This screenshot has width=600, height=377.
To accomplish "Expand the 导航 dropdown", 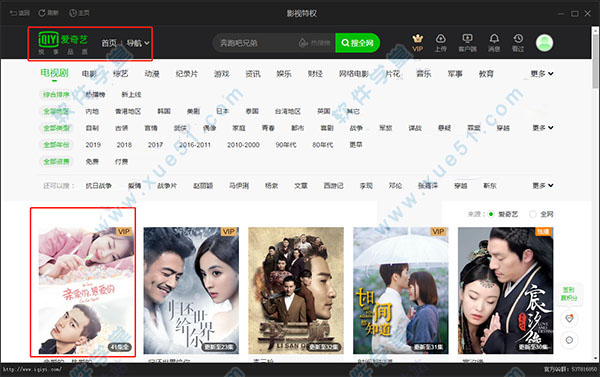I will 138,43.
